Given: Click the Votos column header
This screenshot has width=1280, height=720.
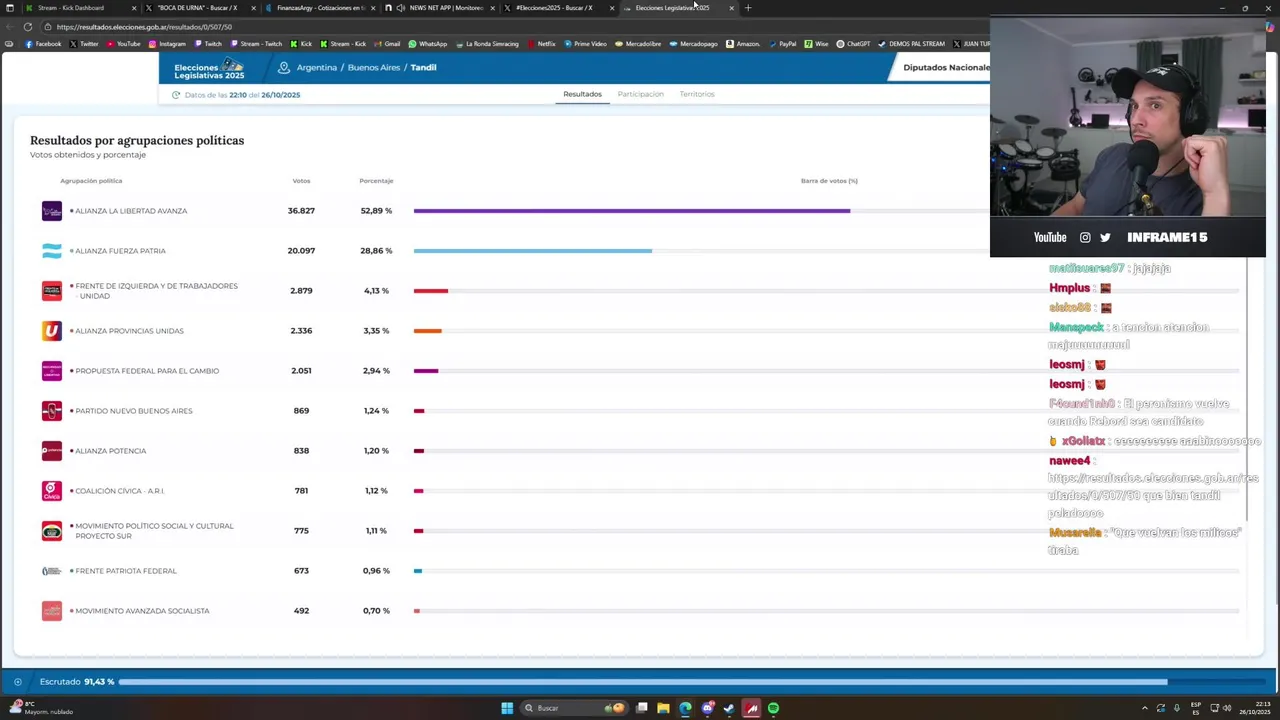Looking at the screenshot, I should click(301, 181).
